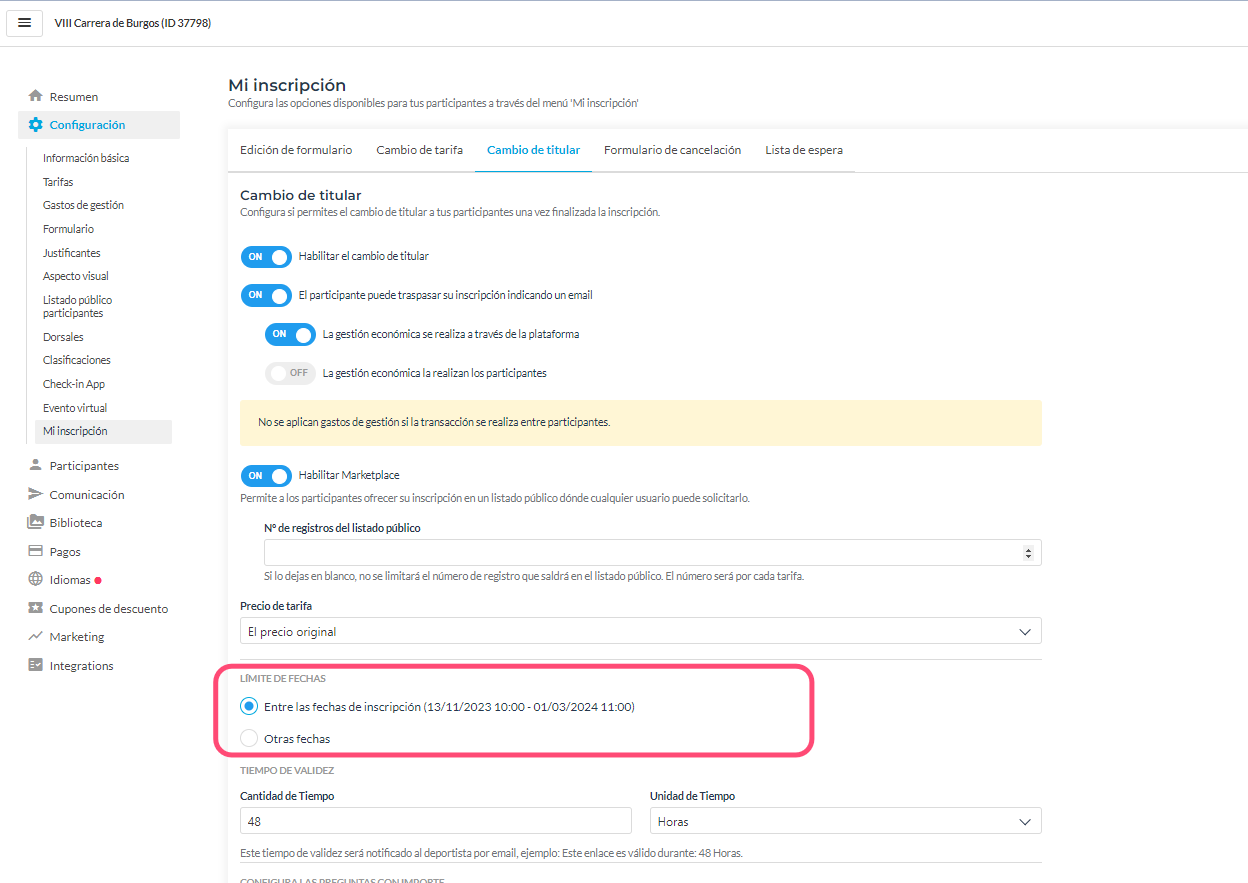The image size is (1248, 883).
Task: Click the Resumen home icon
Action: 36,96
